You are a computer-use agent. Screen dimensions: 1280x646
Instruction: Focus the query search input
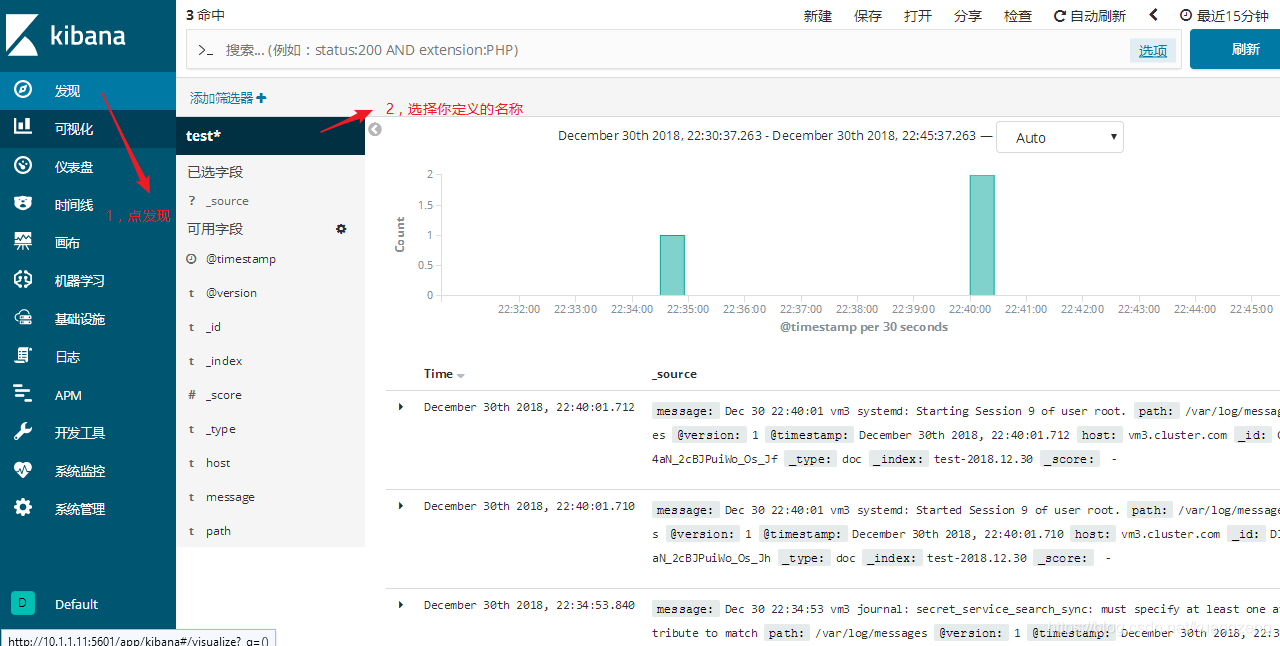pyautogui.click(x=660, y=50)
